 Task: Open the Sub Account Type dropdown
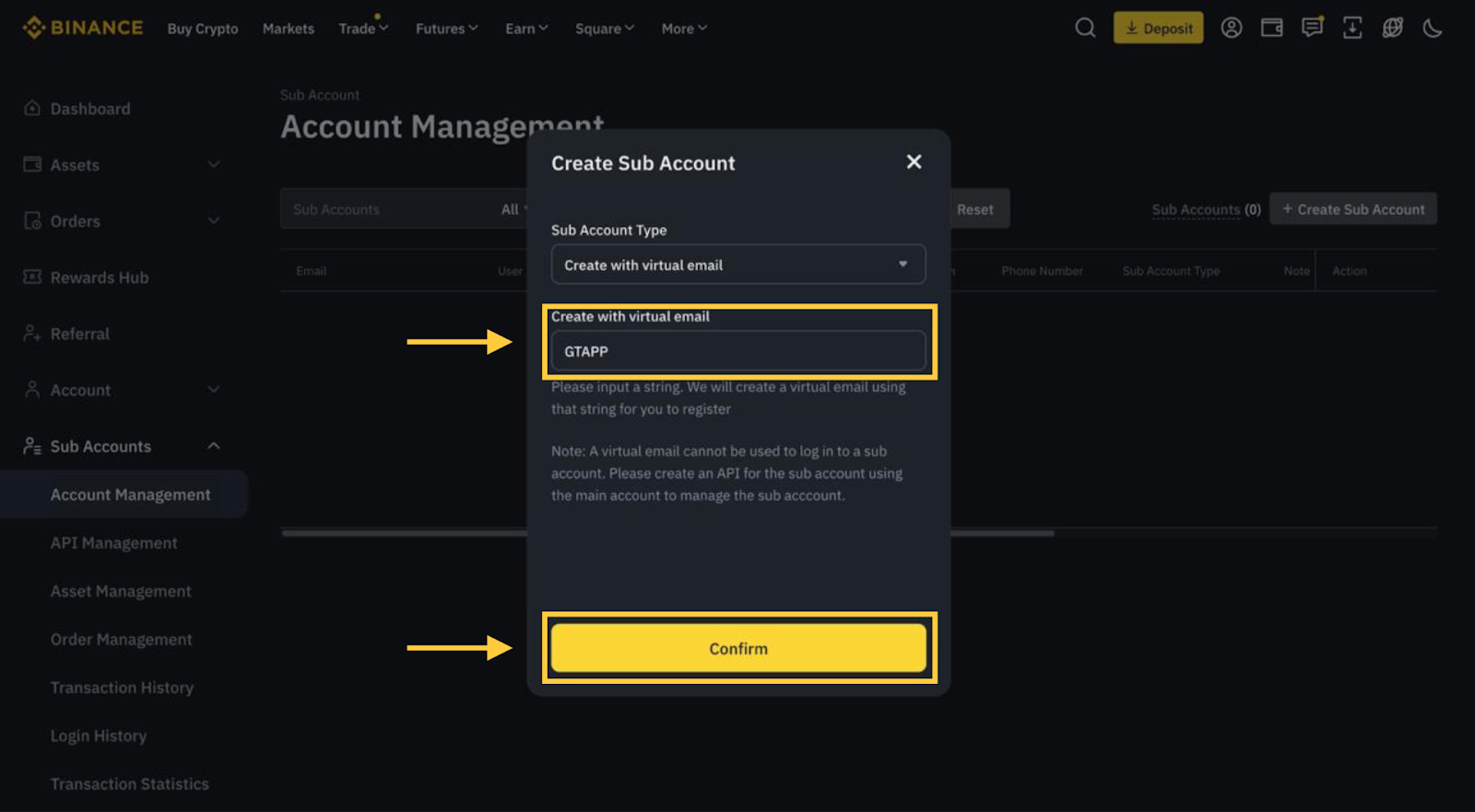[737, 265]
